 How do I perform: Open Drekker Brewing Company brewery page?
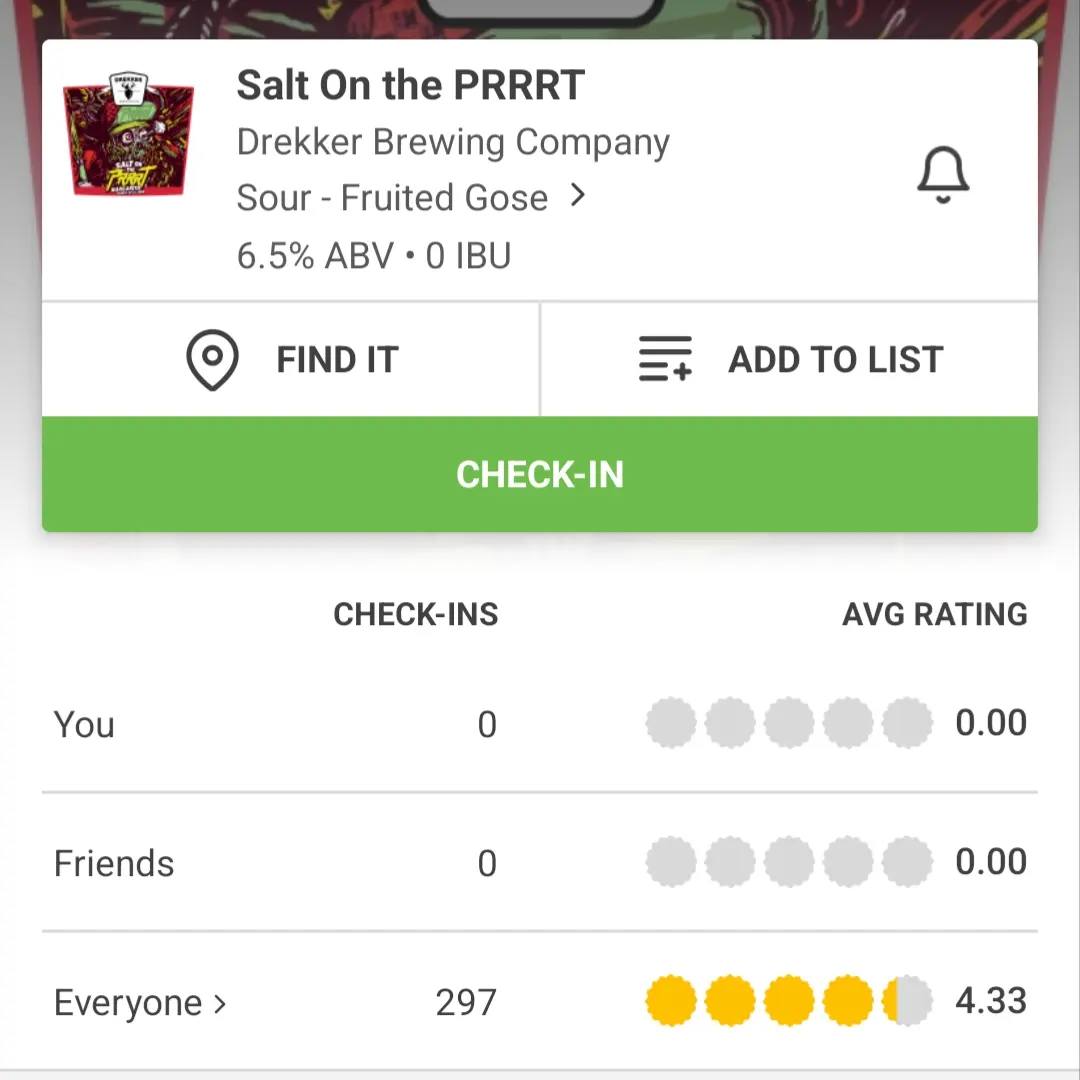click(453, 143)
